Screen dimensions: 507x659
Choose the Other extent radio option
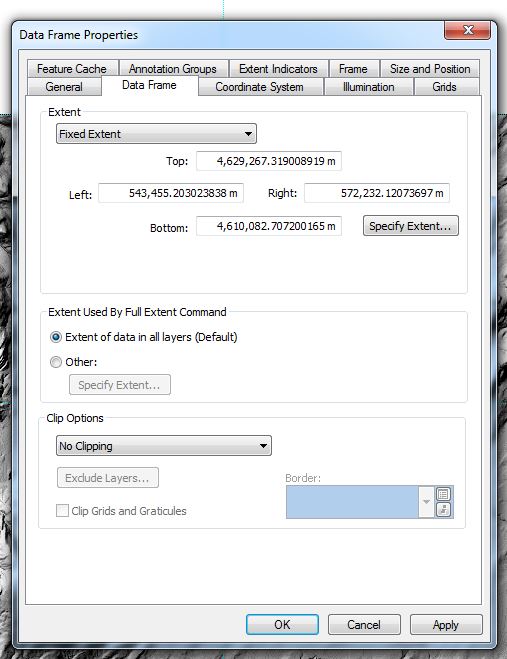(x=55, y=362)
